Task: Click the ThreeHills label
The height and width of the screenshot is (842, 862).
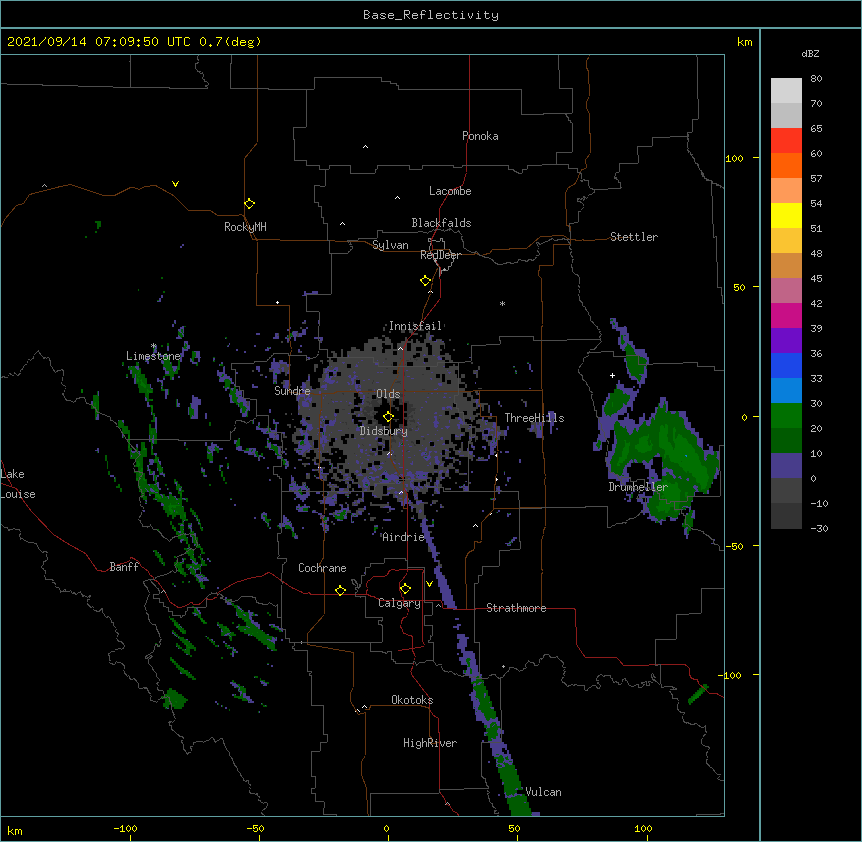Action: (x=534, y=418)
